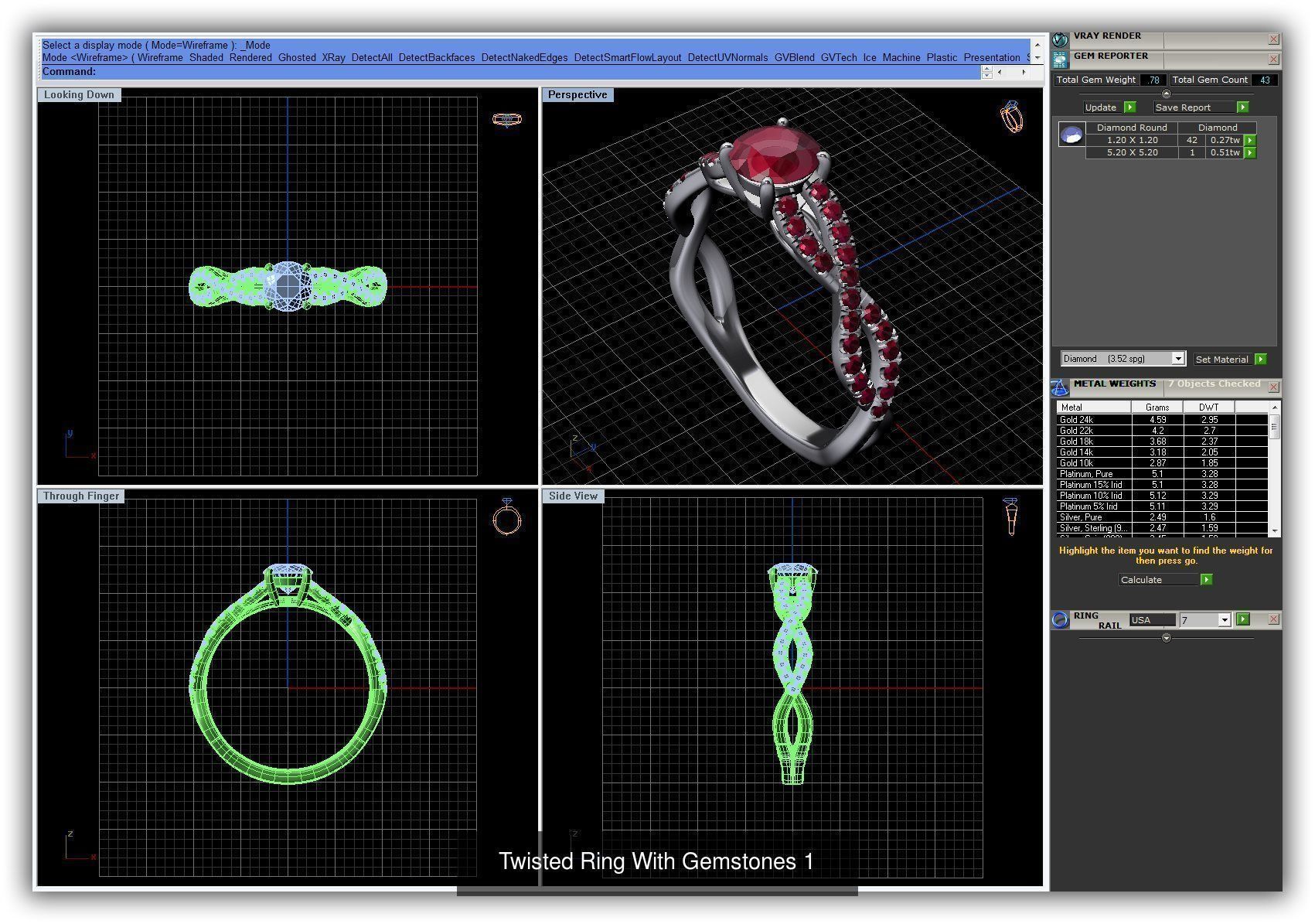This screenshot has height=924, width=1315.
Task: Collapse Gem Reporter with the round arrow handle
Action: 1167,94
